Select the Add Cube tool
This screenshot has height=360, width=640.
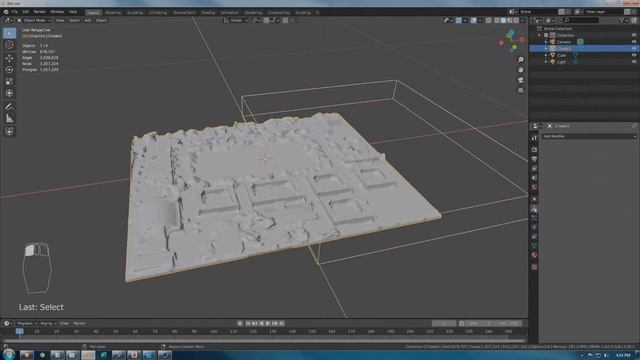[9, 131]
